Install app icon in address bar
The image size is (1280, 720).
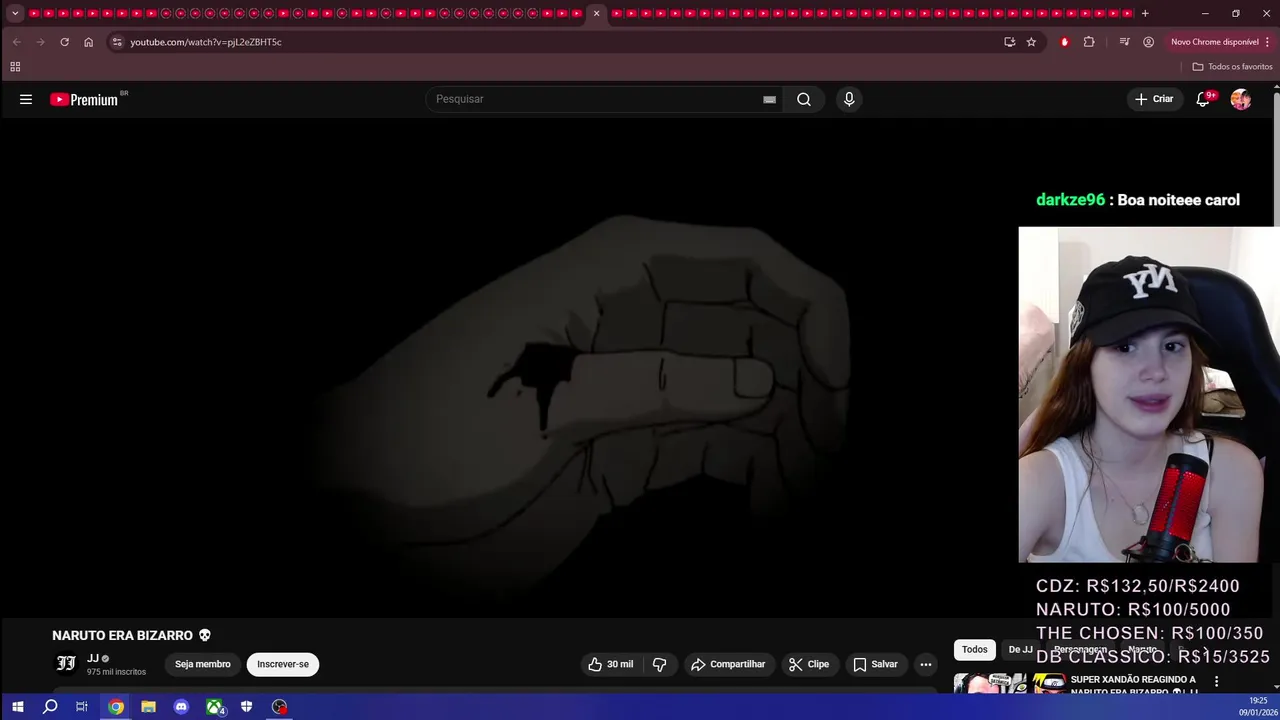[x=1009, y=42]
